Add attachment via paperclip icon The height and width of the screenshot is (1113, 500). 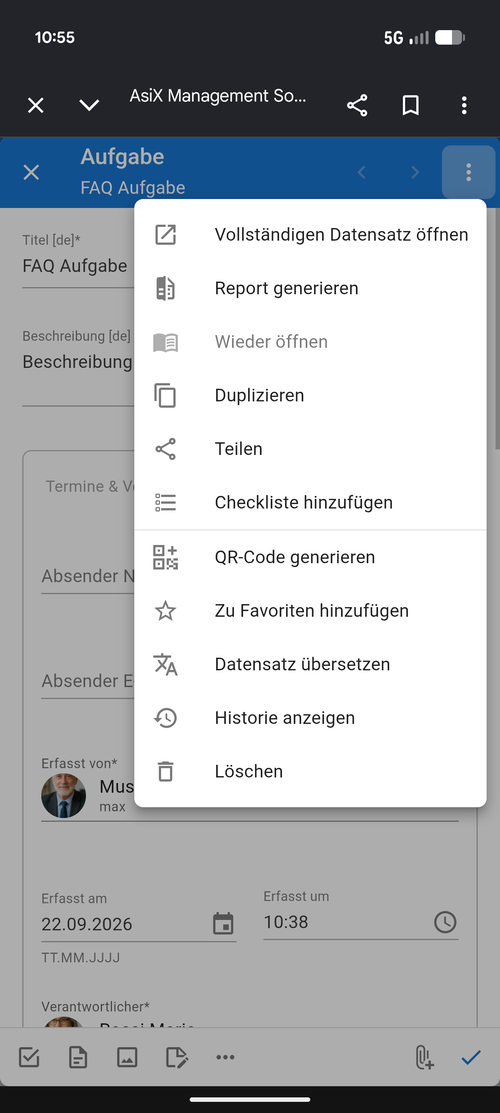pos(424,1058)
